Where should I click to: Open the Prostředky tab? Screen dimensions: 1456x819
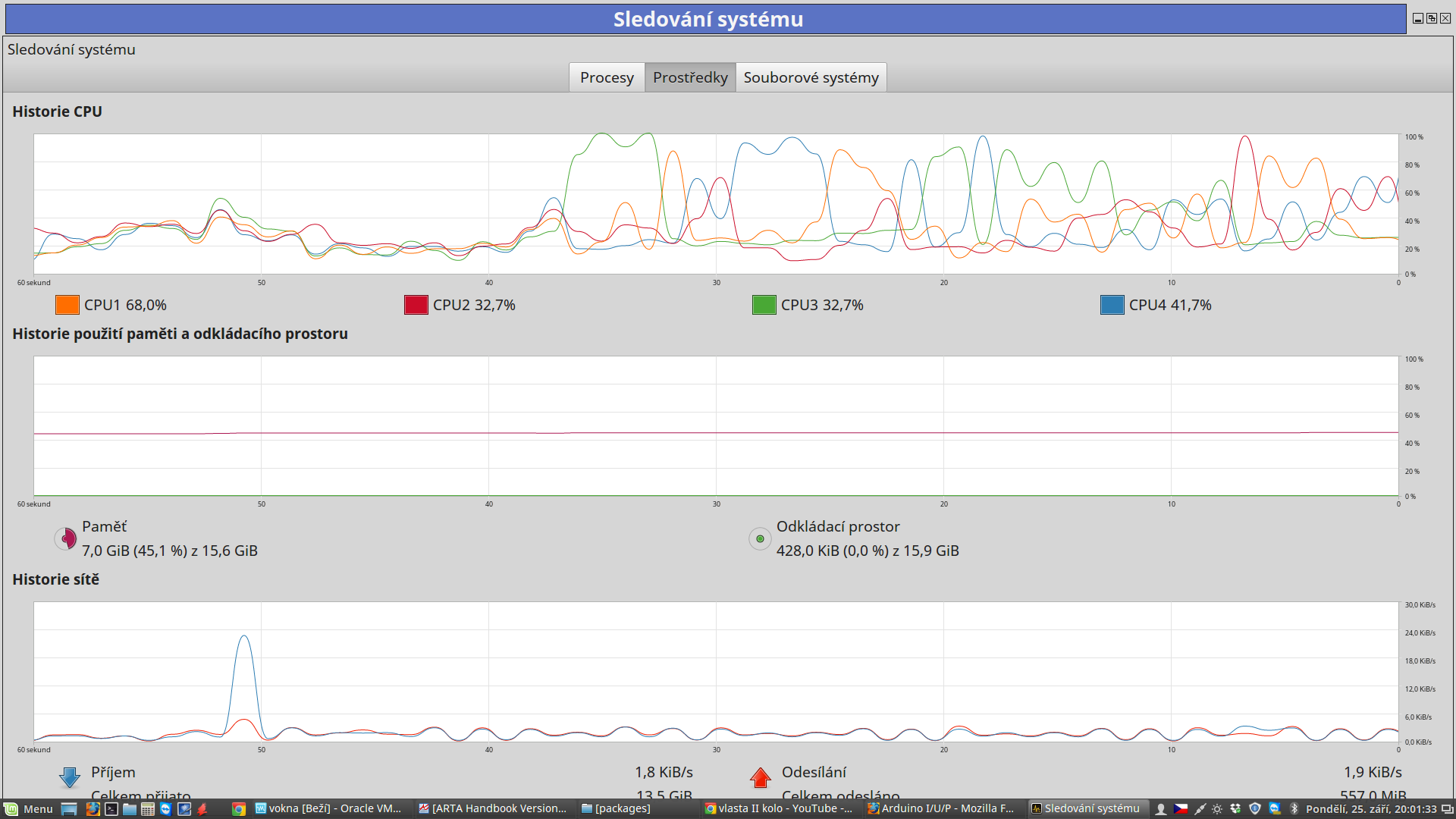pos(690,77)
